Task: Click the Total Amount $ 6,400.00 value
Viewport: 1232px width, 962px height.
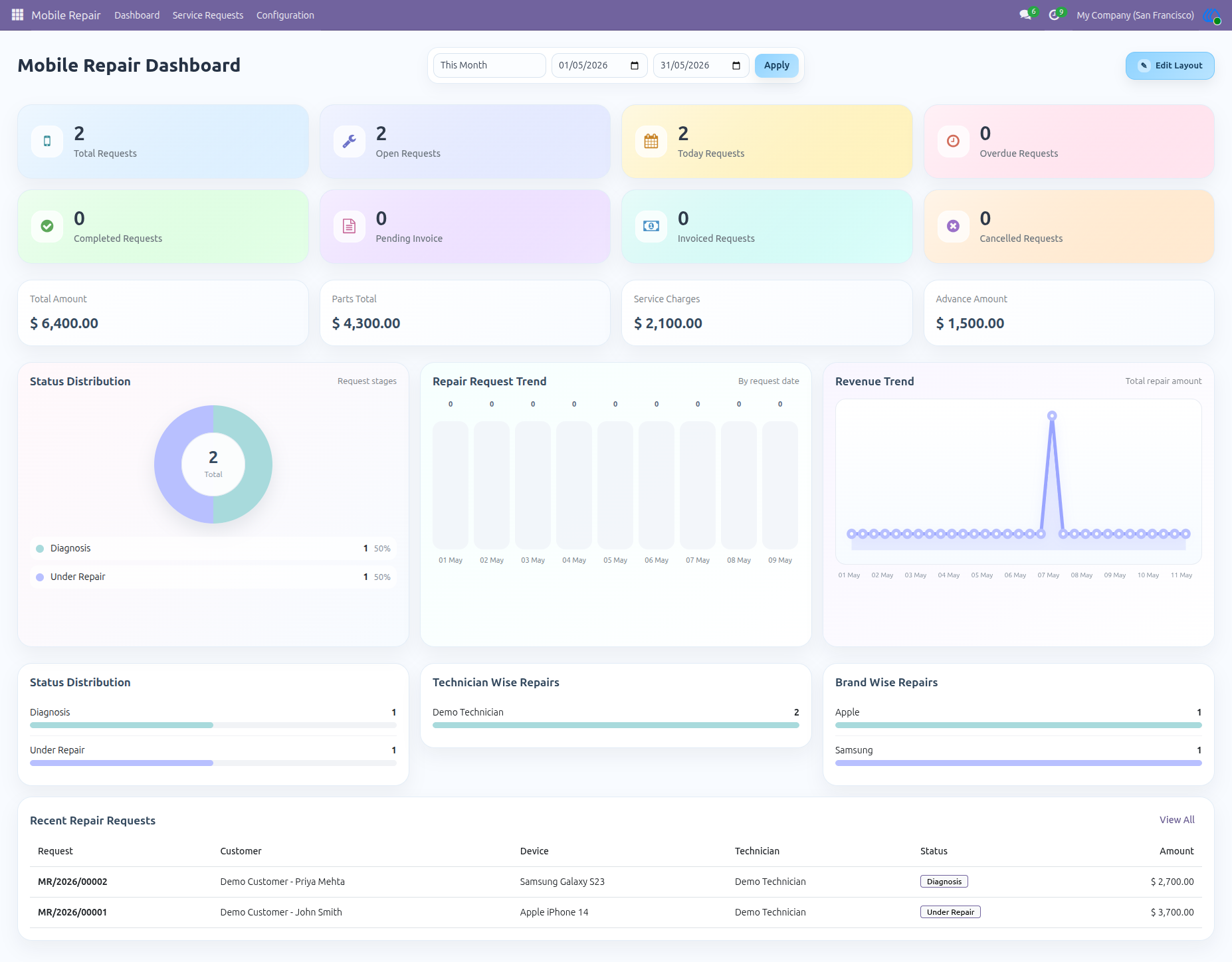Action: click(64, 324)
